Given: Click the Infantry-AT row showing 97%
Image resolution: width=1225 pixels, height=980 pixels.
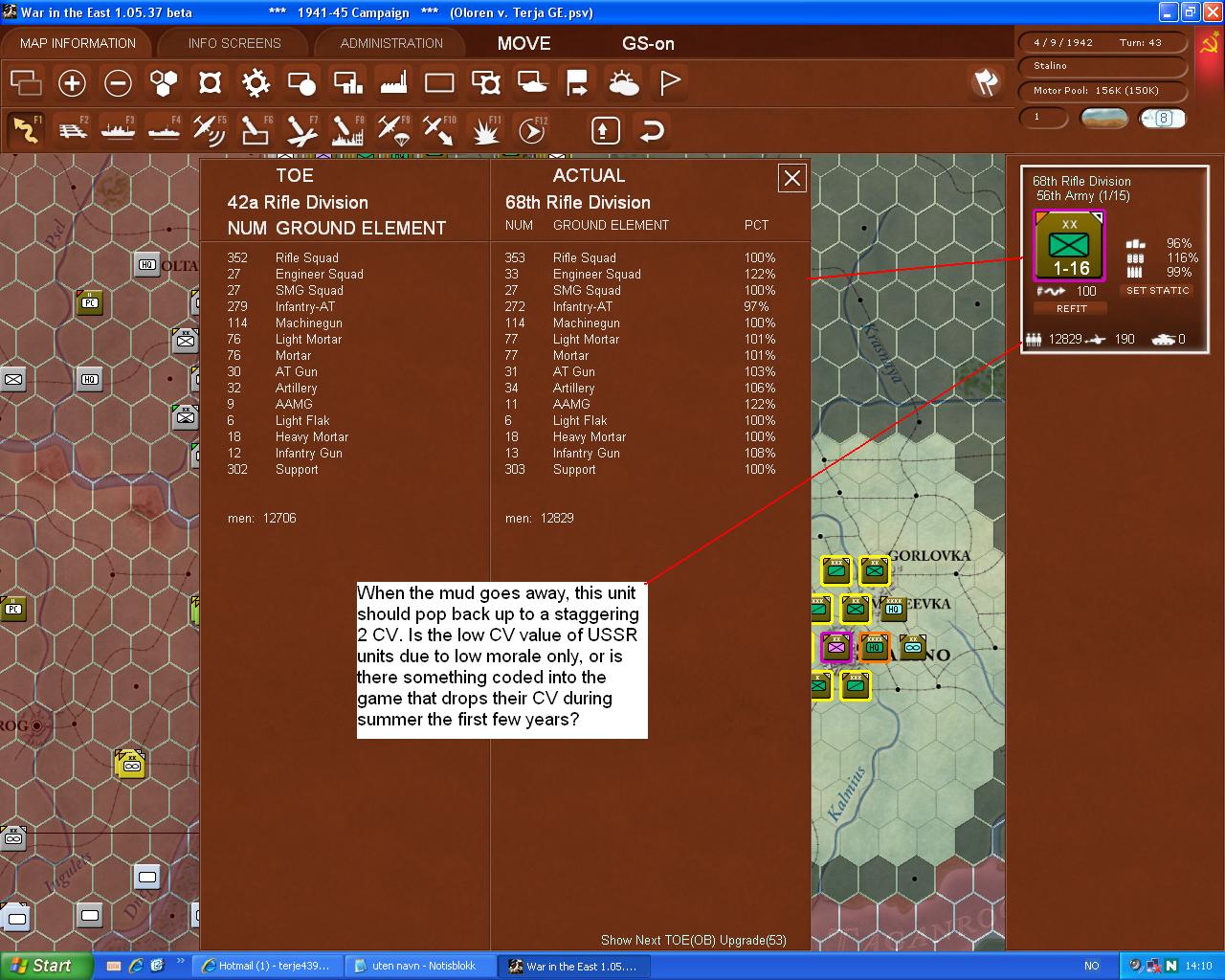Looking at the screenshot, I should [640, 306].
